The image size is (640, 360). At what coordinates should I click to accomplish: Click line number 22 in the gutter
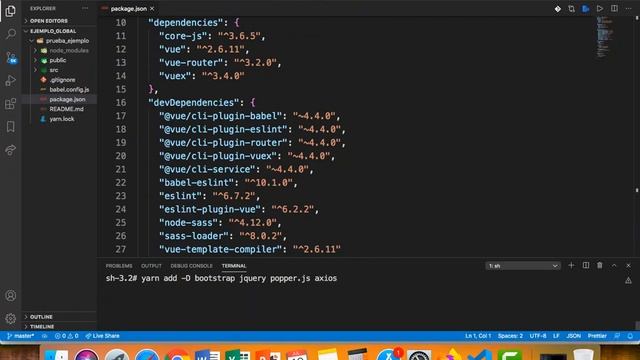(x=120, y=182)
